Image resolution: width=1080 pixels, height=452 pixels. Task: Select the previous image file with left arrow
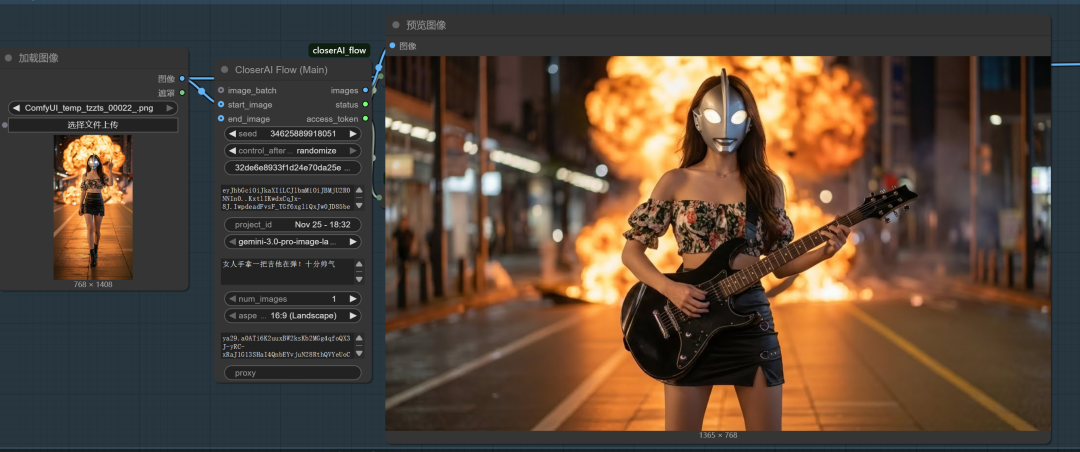tap(16, 108)
